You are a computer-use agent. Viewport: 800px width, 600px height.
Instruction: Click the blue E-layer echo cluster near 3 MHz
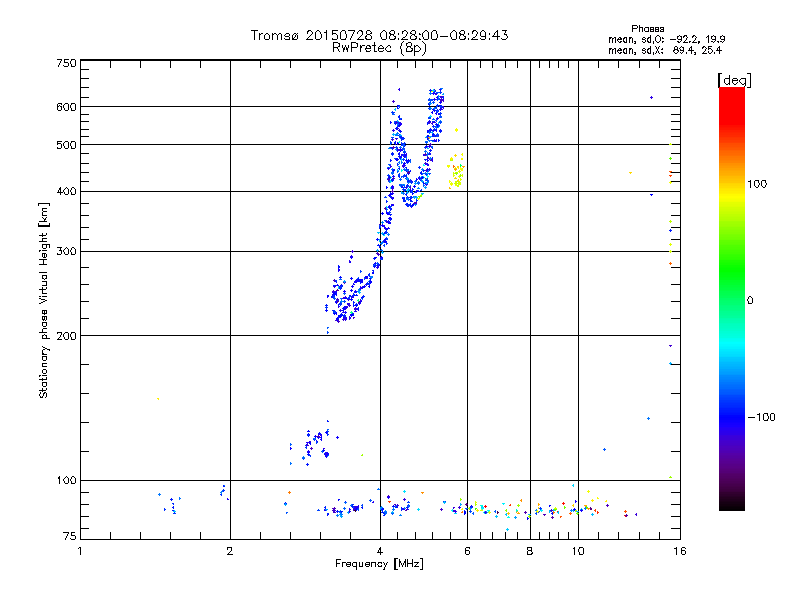(314, 443)
